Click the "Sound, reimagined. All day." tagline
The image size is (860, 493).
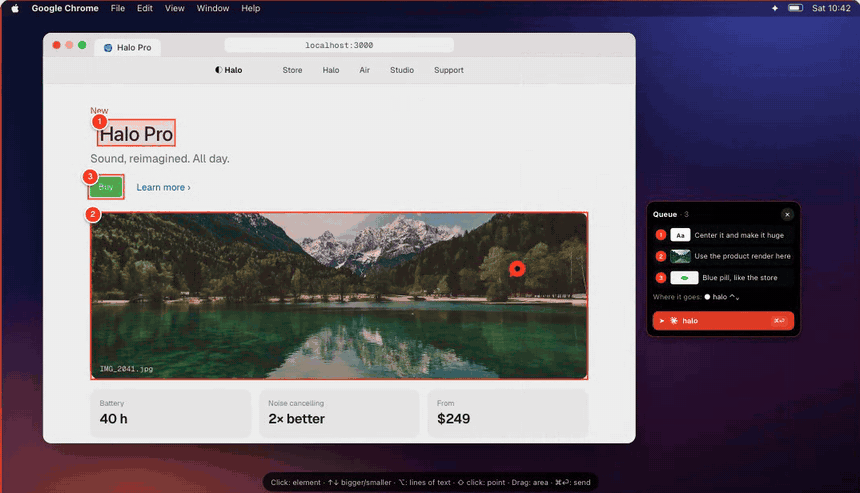[160, 158]
